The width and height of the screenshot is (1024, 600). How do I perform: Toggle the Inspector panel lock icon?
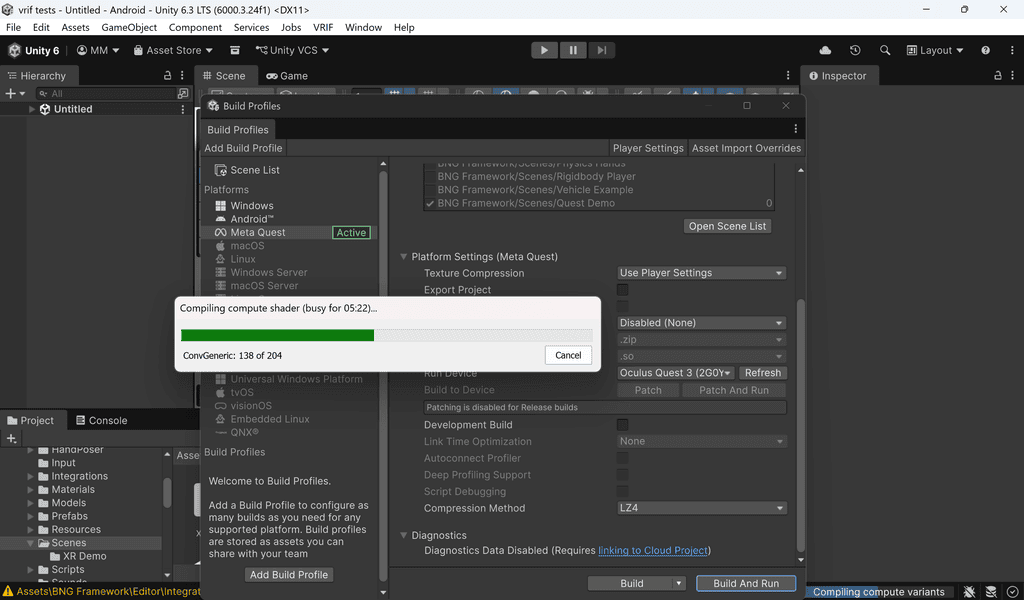click(998, 76)
